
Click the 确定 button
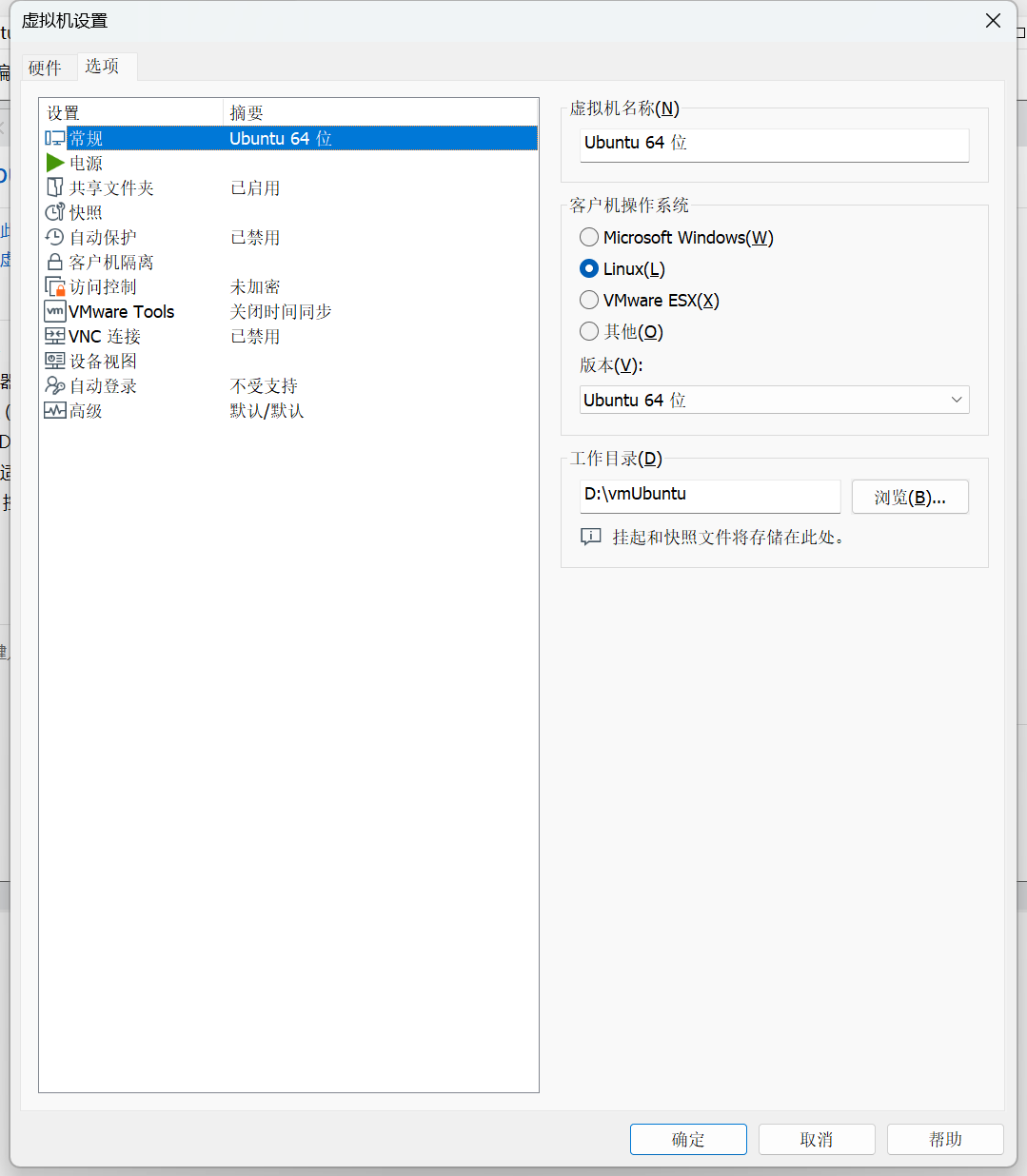point(688,1140)
